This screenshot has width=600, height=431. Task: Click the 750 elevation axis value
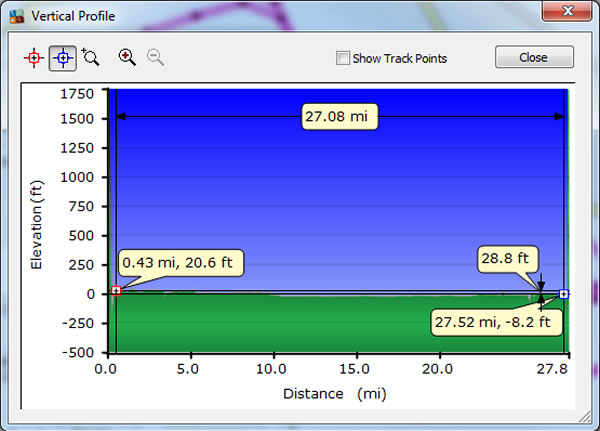[81, 206]
